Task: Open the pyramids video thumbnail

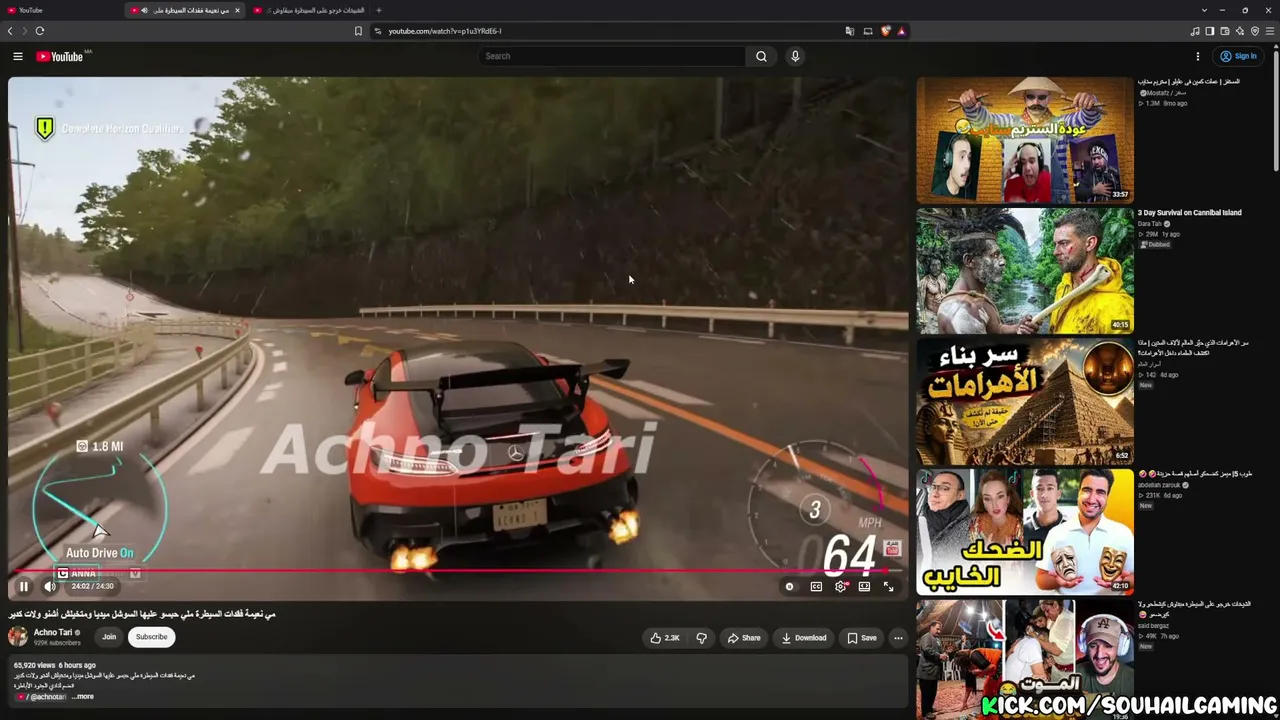Action: tap(1025, 401)
